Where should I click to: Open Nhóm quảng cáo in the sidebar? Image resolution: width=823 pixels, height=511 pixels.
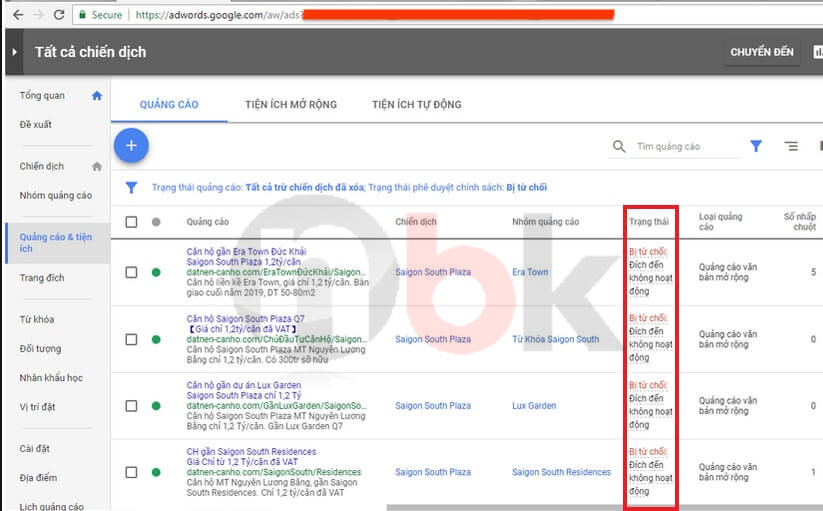tap(56, 195)
